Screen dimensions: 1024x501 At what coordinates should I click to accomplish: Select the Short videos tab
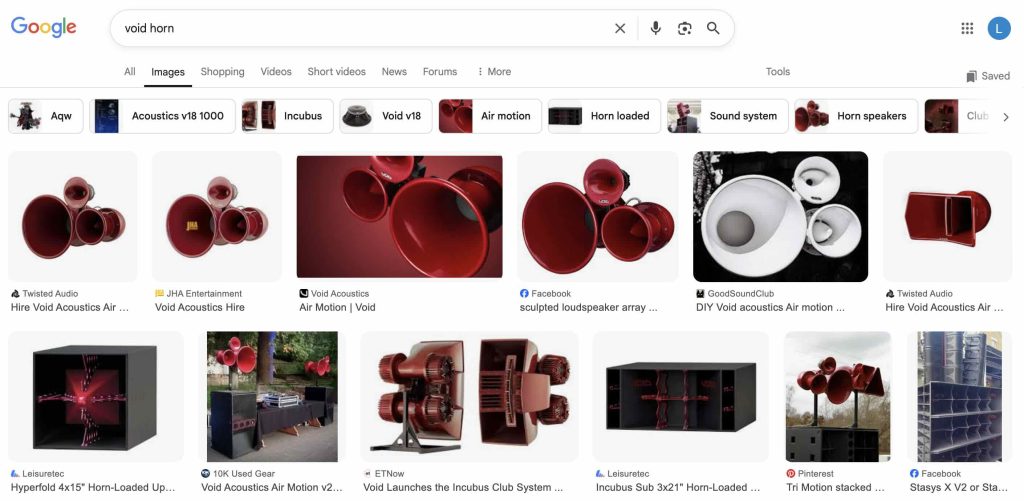[336, 72]
